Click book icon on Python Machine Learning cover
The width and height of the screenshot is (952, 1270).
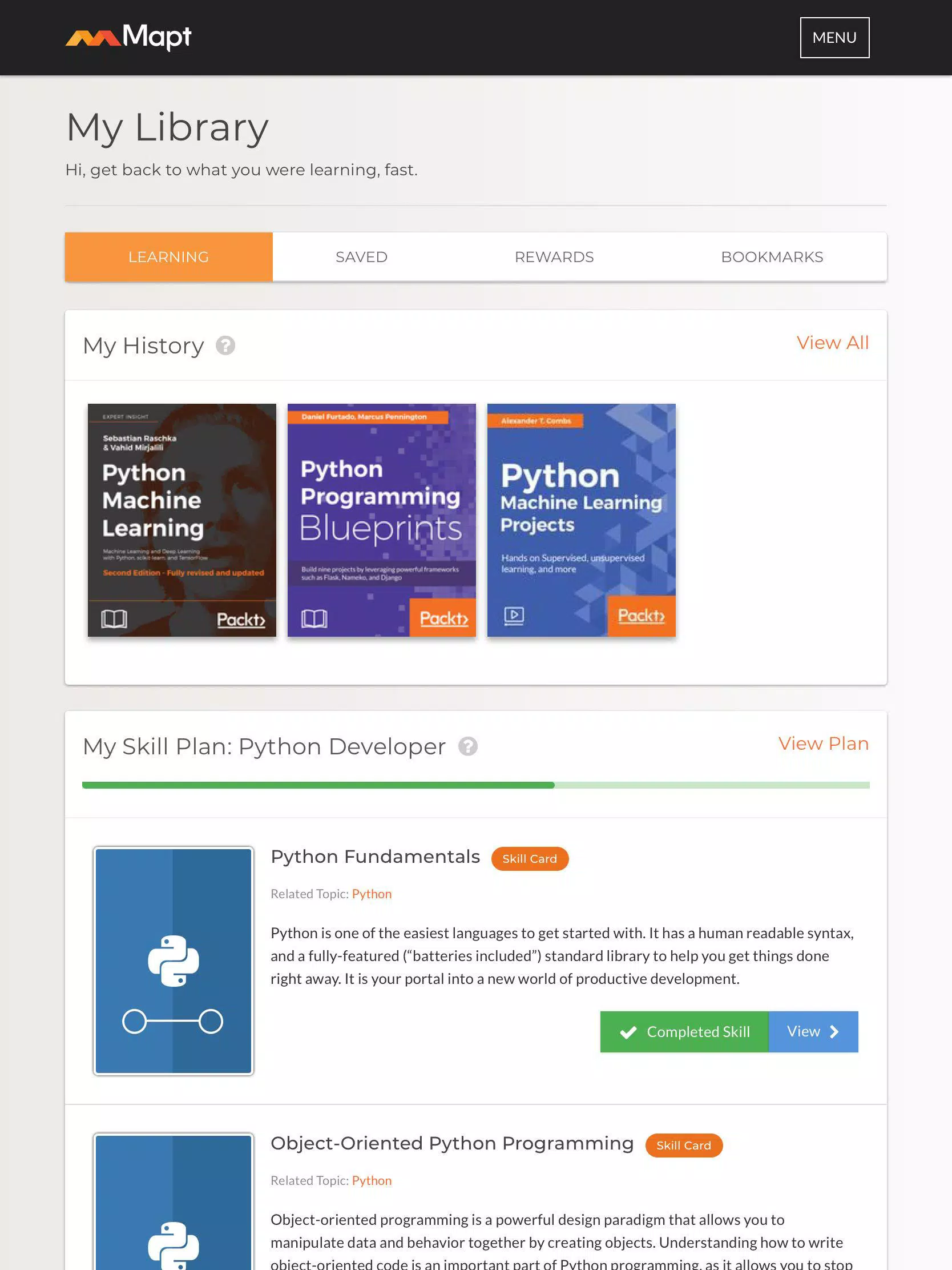[x=114, y=619]
